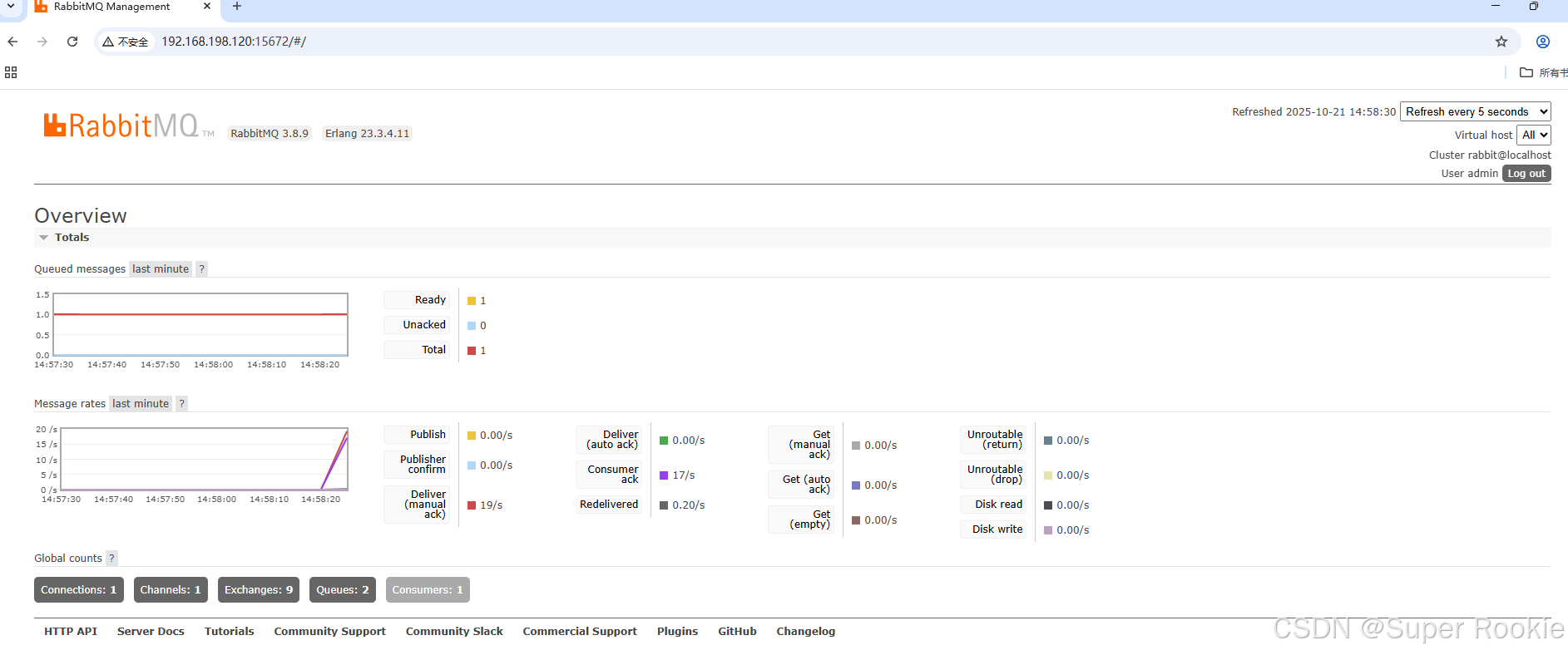Click the Message rates chart
Image resolution: width=1568 pixels, height=655 pixels.
(x=204, y=459)
